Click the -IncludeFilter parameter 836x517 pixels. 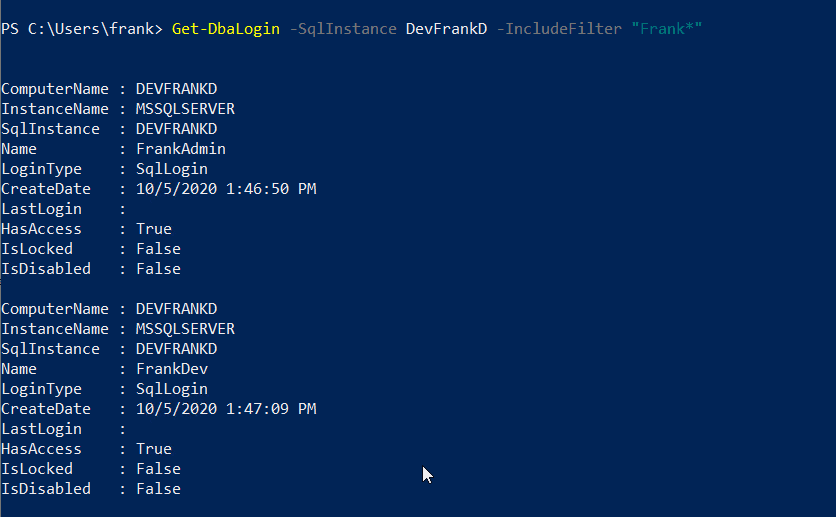click(558, 28)
